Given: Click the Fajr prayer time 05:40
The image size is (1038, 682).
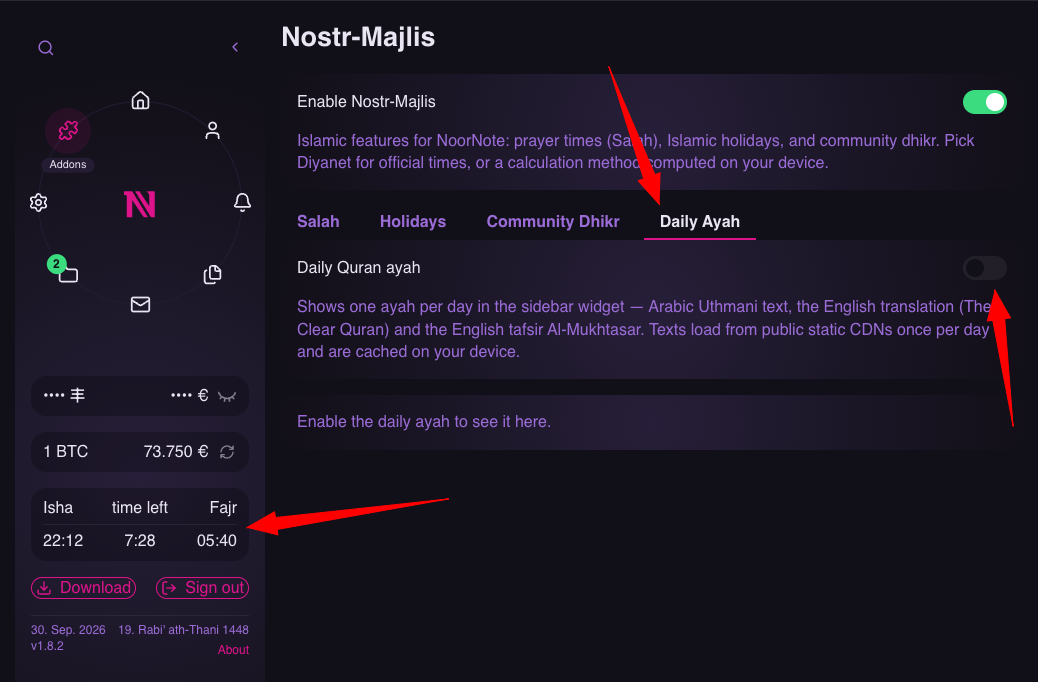Looking at the screenshot, I should tap(216, 540).
